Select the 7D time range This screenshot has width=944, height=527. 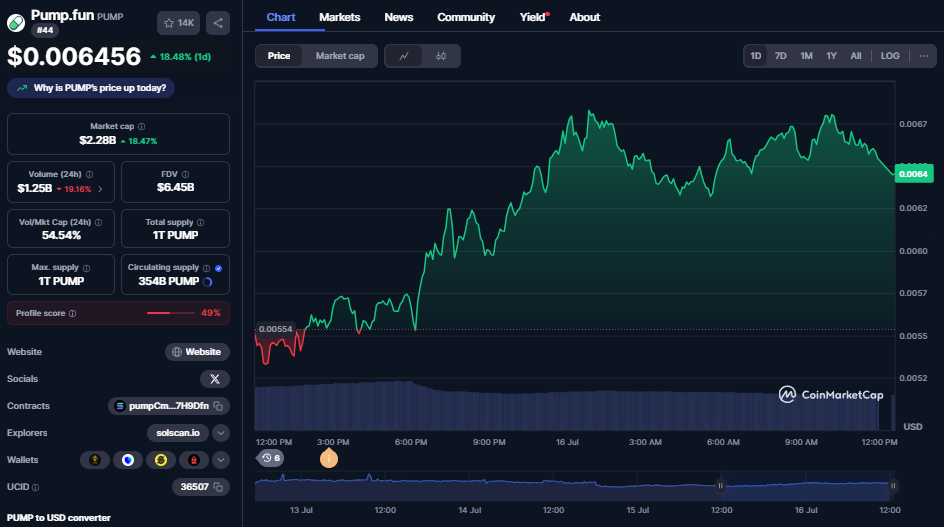click(781, 56)
